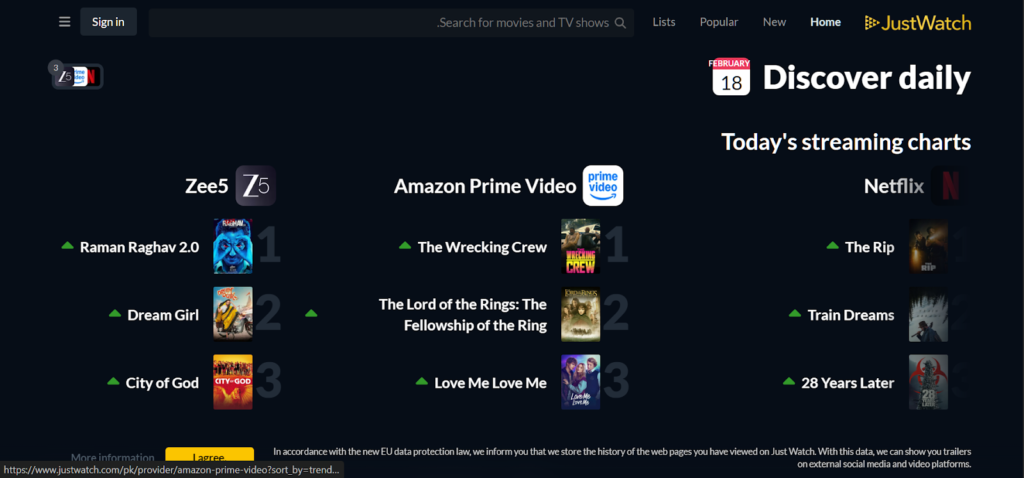Open the City of God poster

(232, 382)
